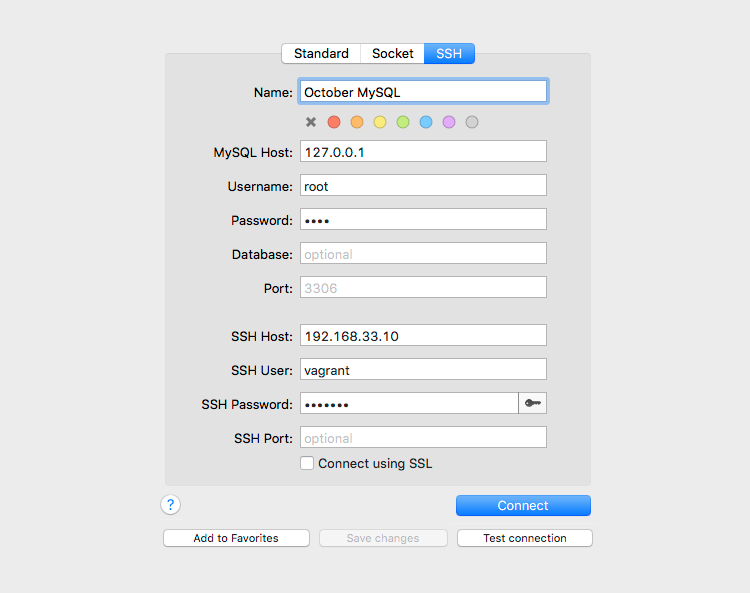Click the Port field showing 3306

point(423,287)
